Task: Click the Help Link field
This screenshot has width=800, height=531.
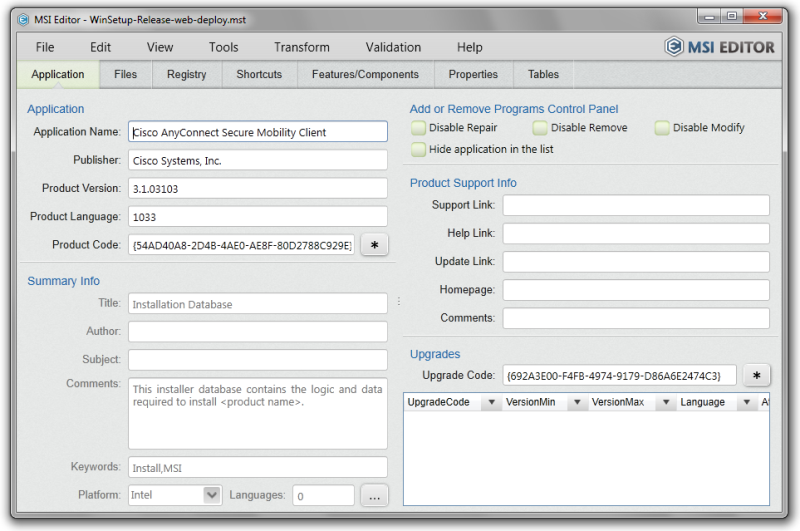Action: (x=636, y=234)
